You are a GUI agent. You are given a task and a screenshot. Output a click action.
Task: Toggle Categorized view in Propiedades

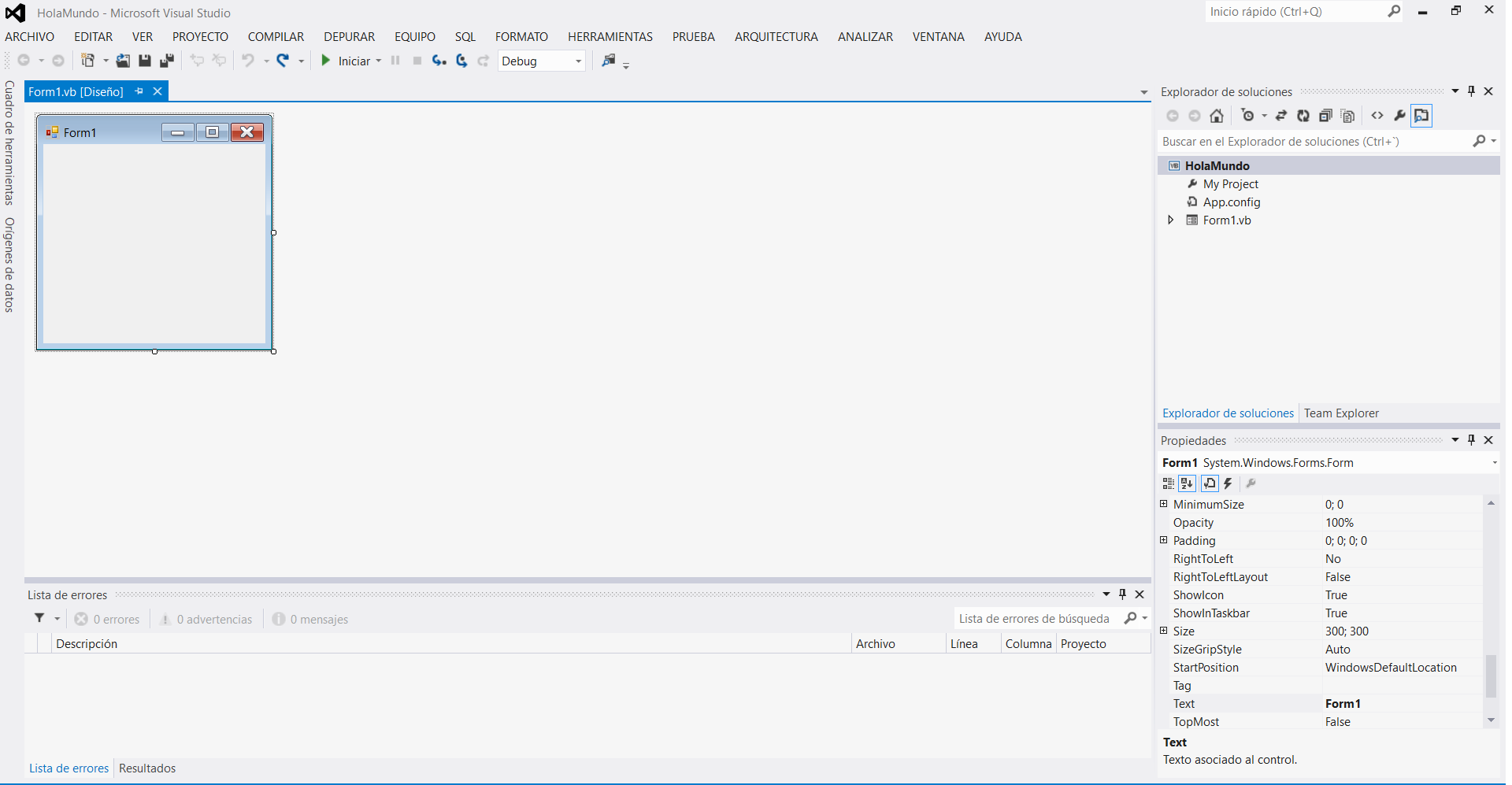(x=1168, y=483)
